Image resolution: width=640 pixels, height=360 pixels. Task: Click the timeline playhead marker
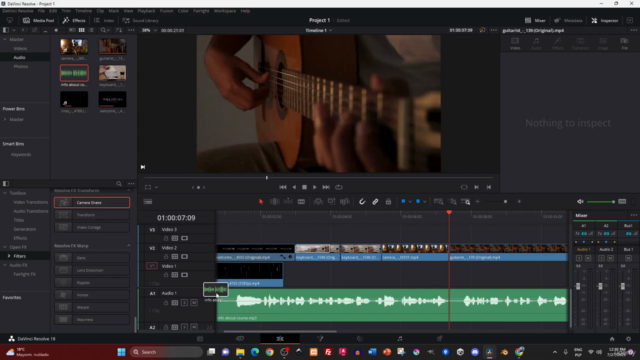pos(449,213)
